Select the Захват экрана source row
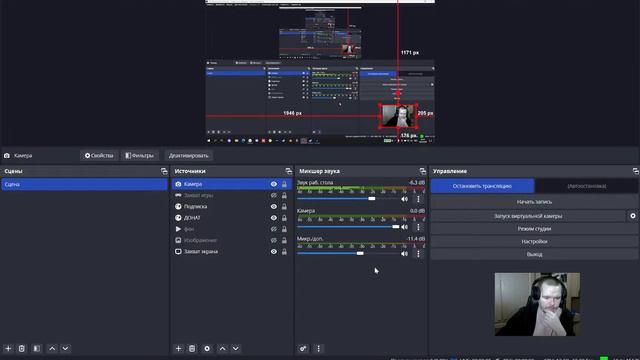The height and width of the screenshot is (360, 640). click(232, 252)
